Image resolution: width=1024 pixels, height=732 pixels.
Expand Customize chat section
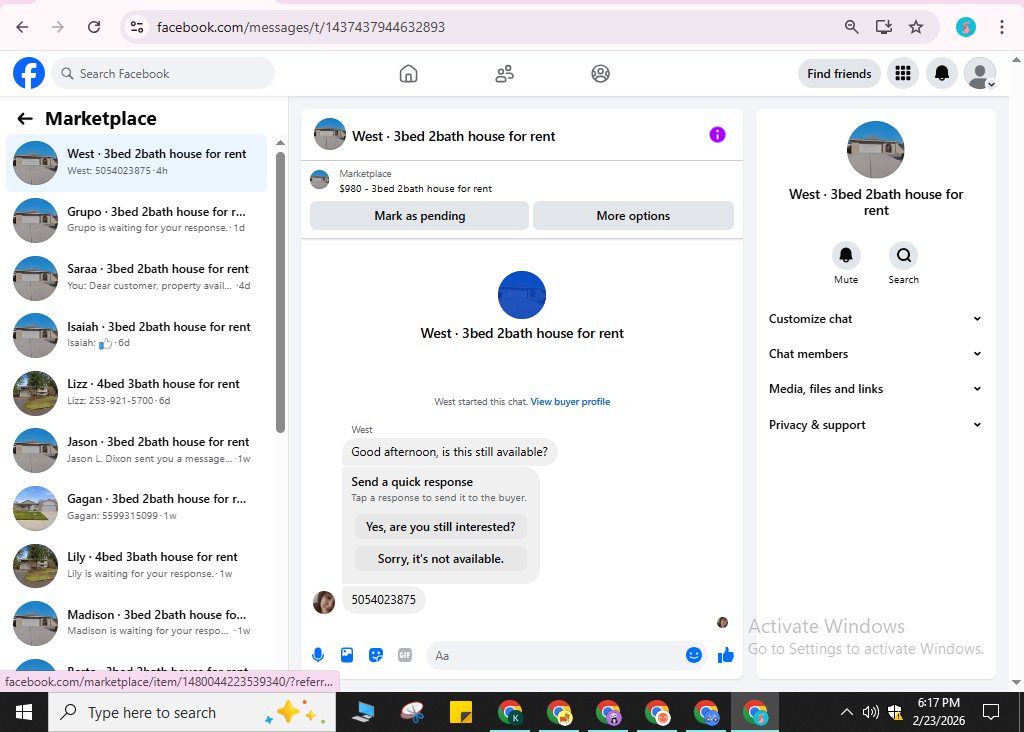[875, 319]
